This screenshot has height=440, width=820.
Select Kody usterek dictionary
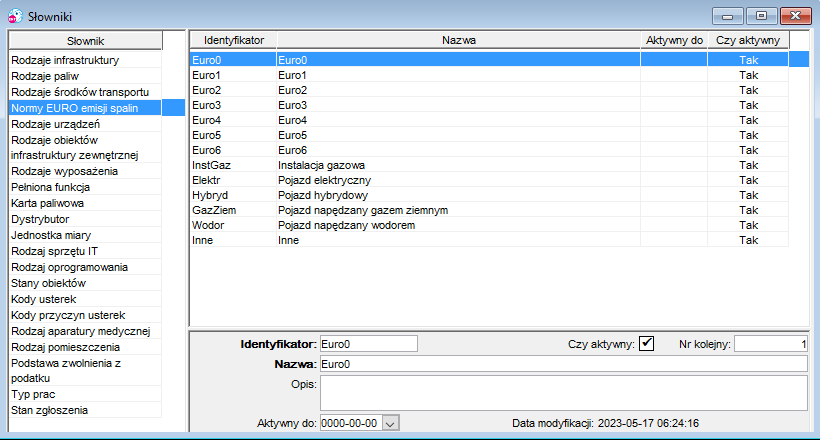[x=85, y=299]
